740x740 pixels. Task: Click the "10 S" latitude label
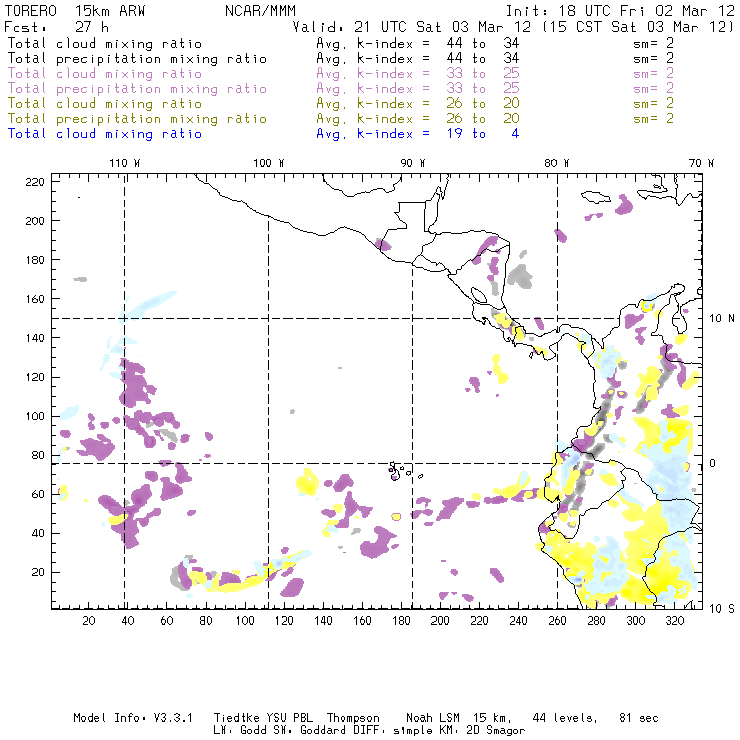tap(722, 609)
